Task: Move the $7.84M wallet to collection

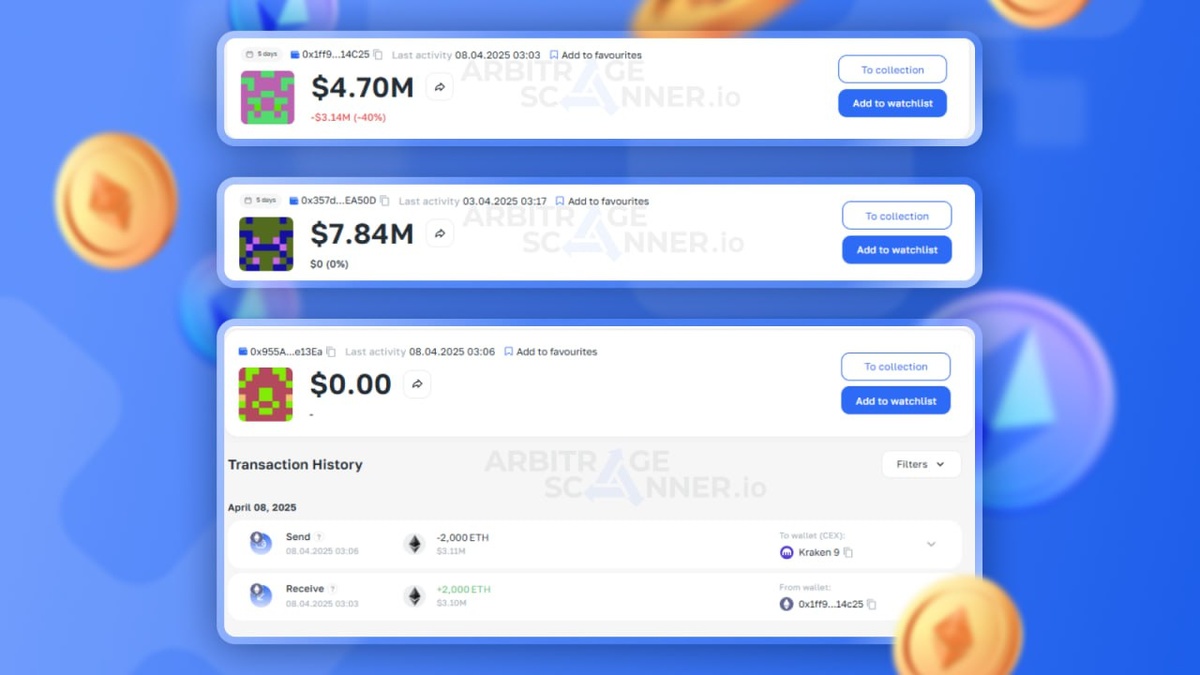Action: [x=897, y=216]
